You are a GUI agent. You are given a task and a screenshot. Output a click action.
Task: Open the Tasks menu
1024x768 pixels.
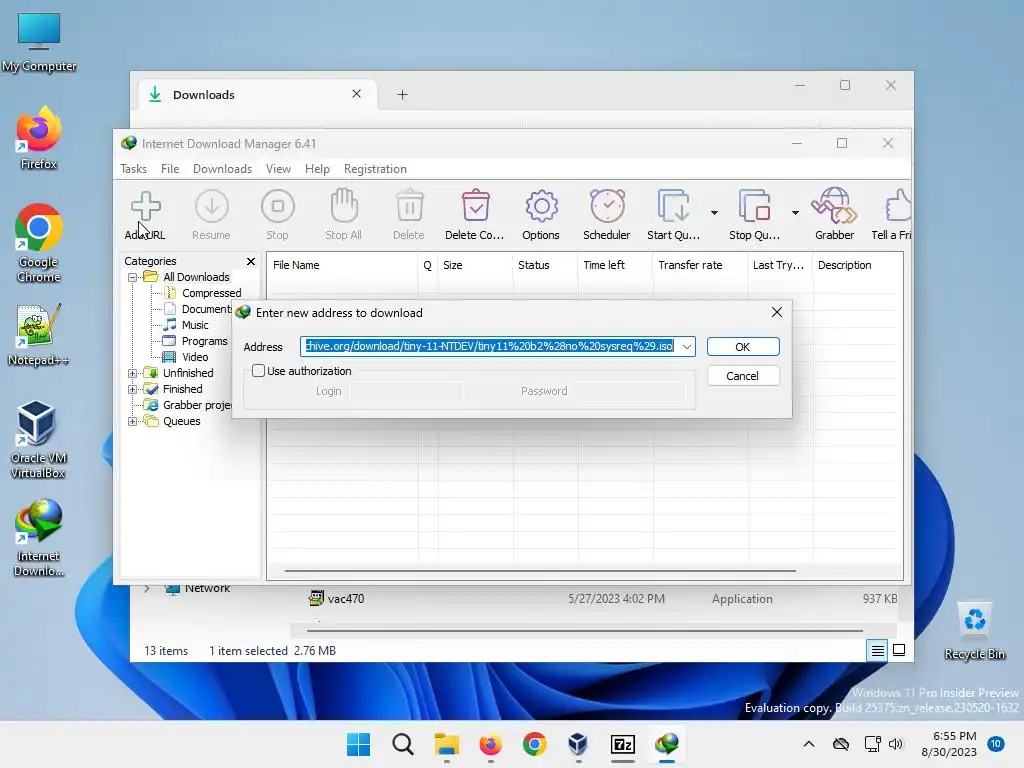(133, 168)
